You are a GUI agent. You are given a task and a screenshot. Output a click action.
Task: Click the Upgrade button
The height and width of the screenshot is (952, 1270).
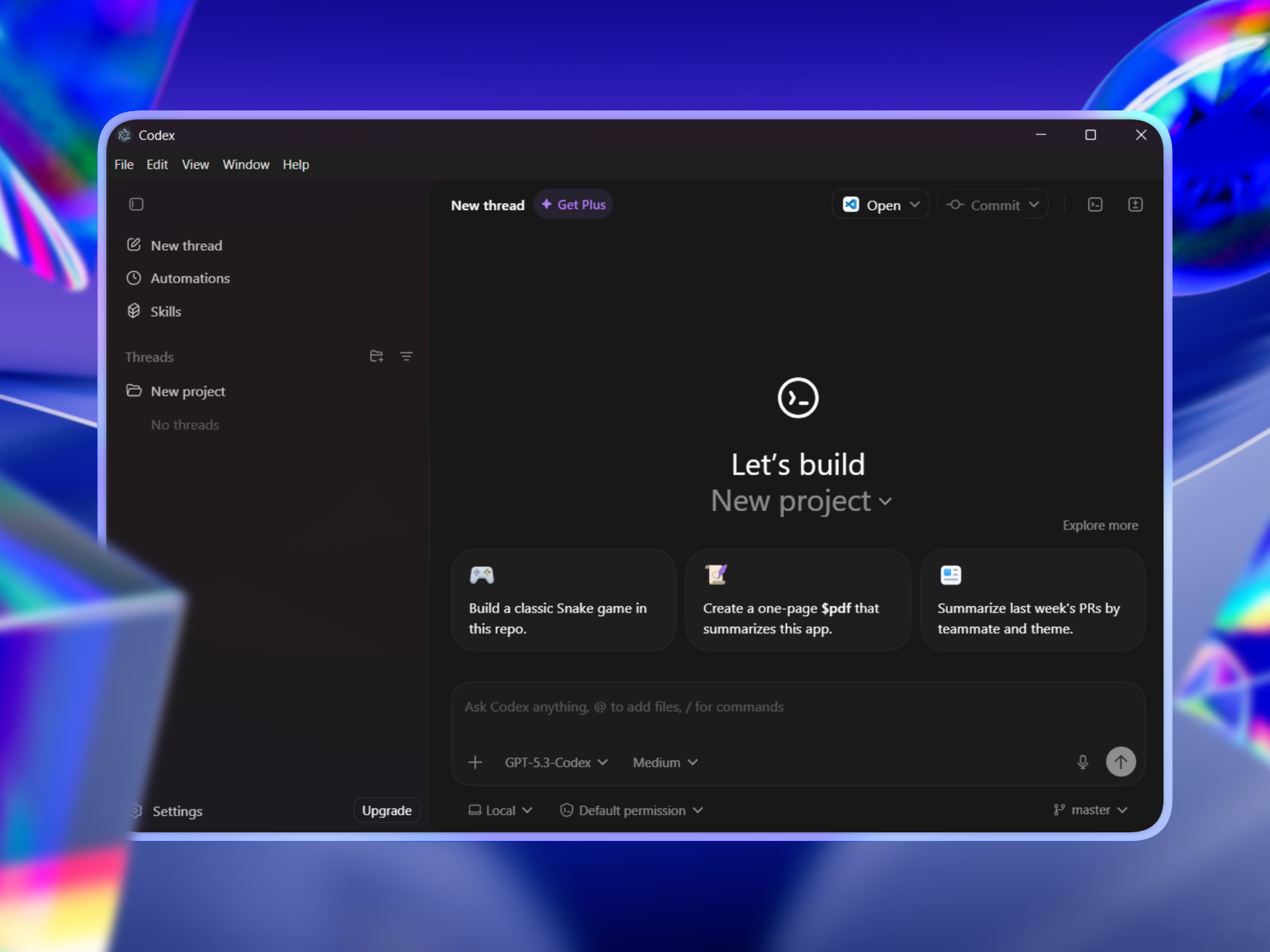386,811
